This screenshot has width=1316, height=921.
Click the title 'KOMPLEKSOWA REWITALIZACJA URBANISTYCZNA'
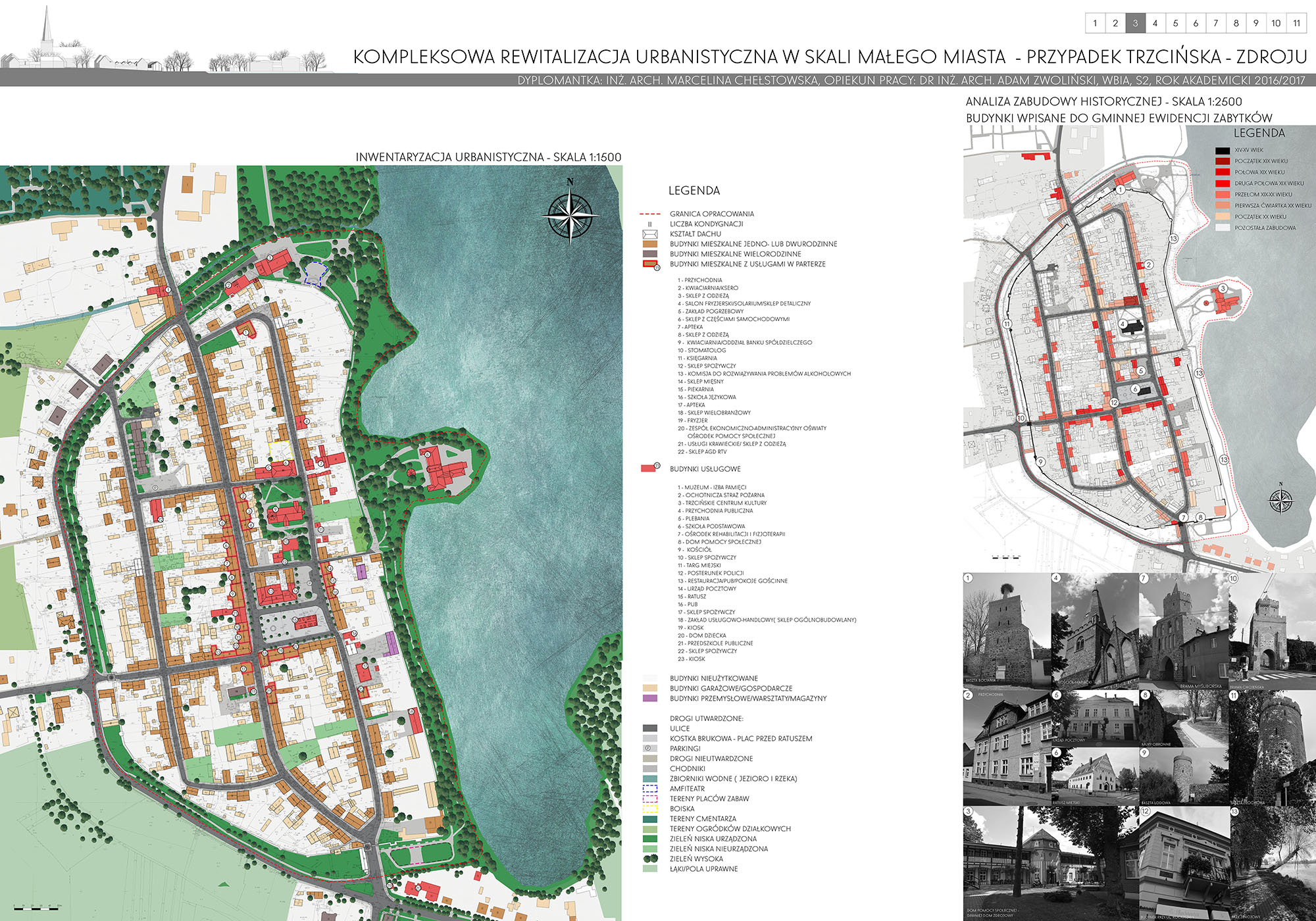[566, 57]
